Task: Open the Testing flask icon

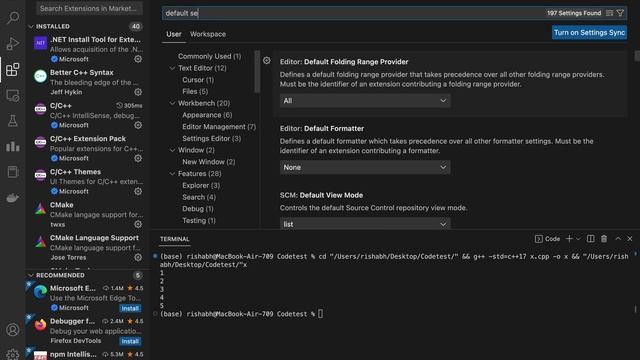Action: pos(13,121)
